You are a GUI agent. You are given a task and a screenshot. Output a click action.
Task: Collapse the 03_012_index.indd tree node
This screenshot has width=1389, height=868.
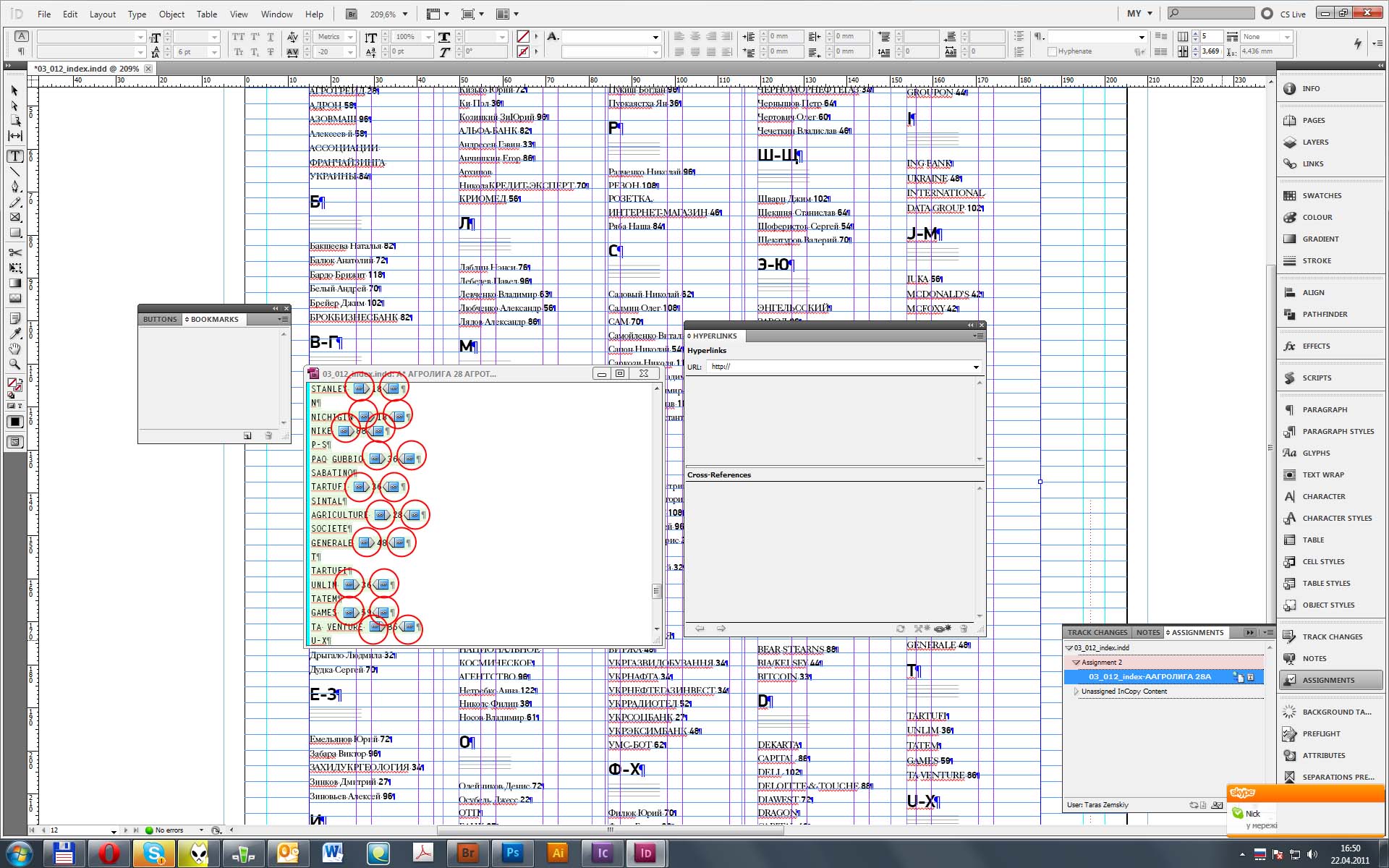[x=1069, y=648]
